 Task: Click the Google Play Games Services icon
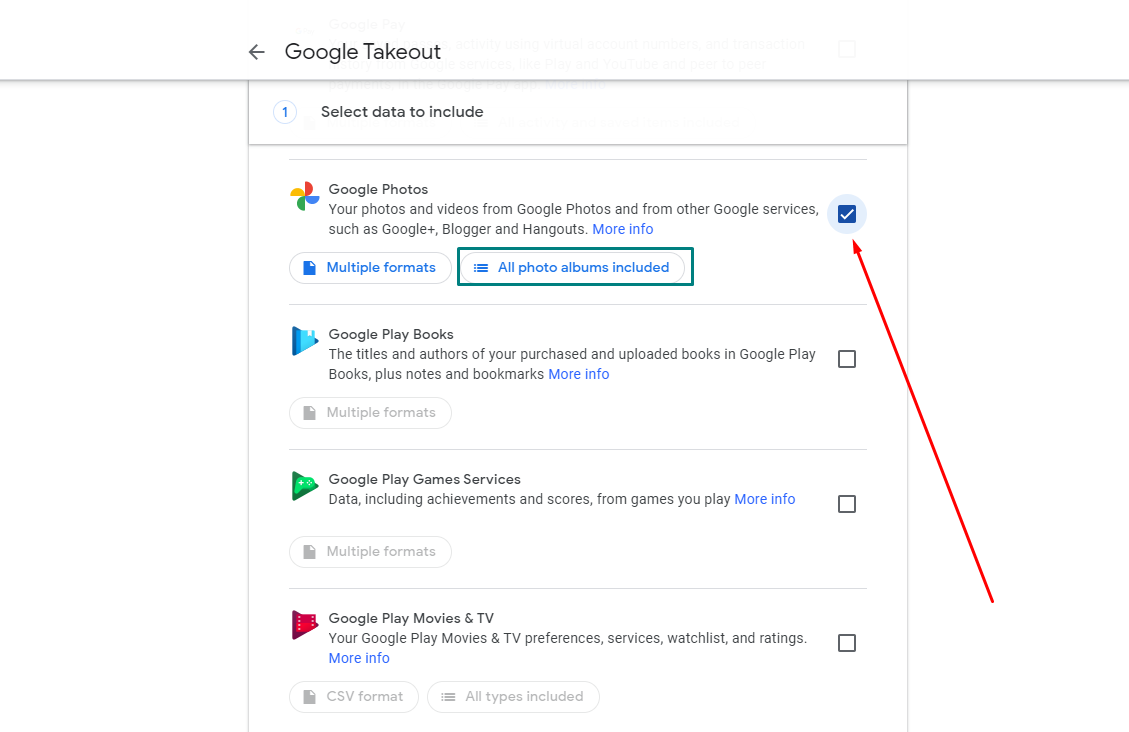click(x=305, y=486)
